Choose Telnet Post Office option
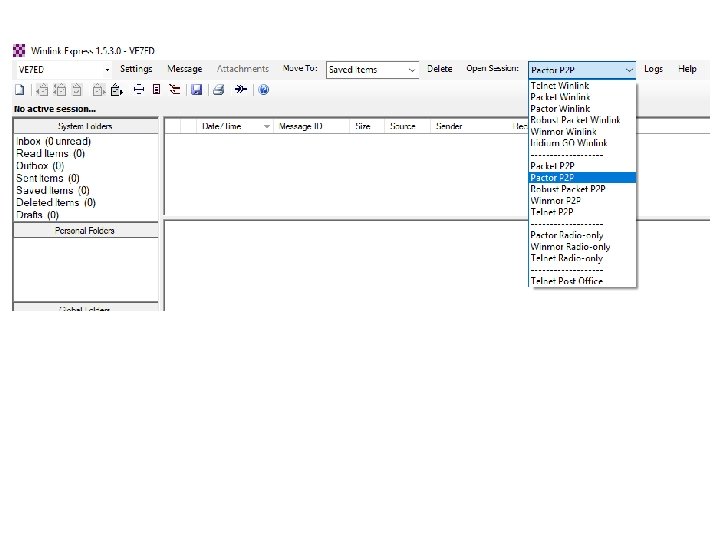Image resolution: width=720 pixels, height=540 pixels. 582,281
